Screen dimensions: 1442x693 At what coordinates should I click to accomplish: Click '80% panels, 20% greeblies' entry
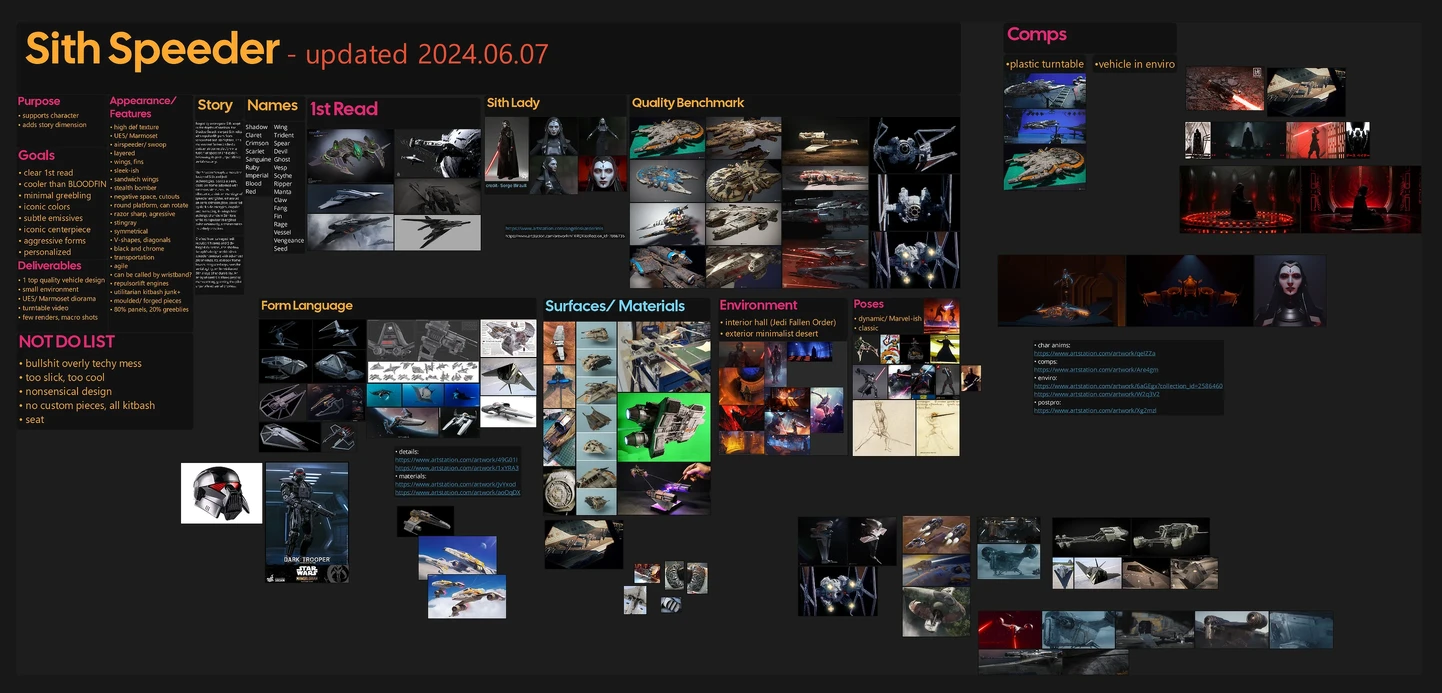coord(150,309)
